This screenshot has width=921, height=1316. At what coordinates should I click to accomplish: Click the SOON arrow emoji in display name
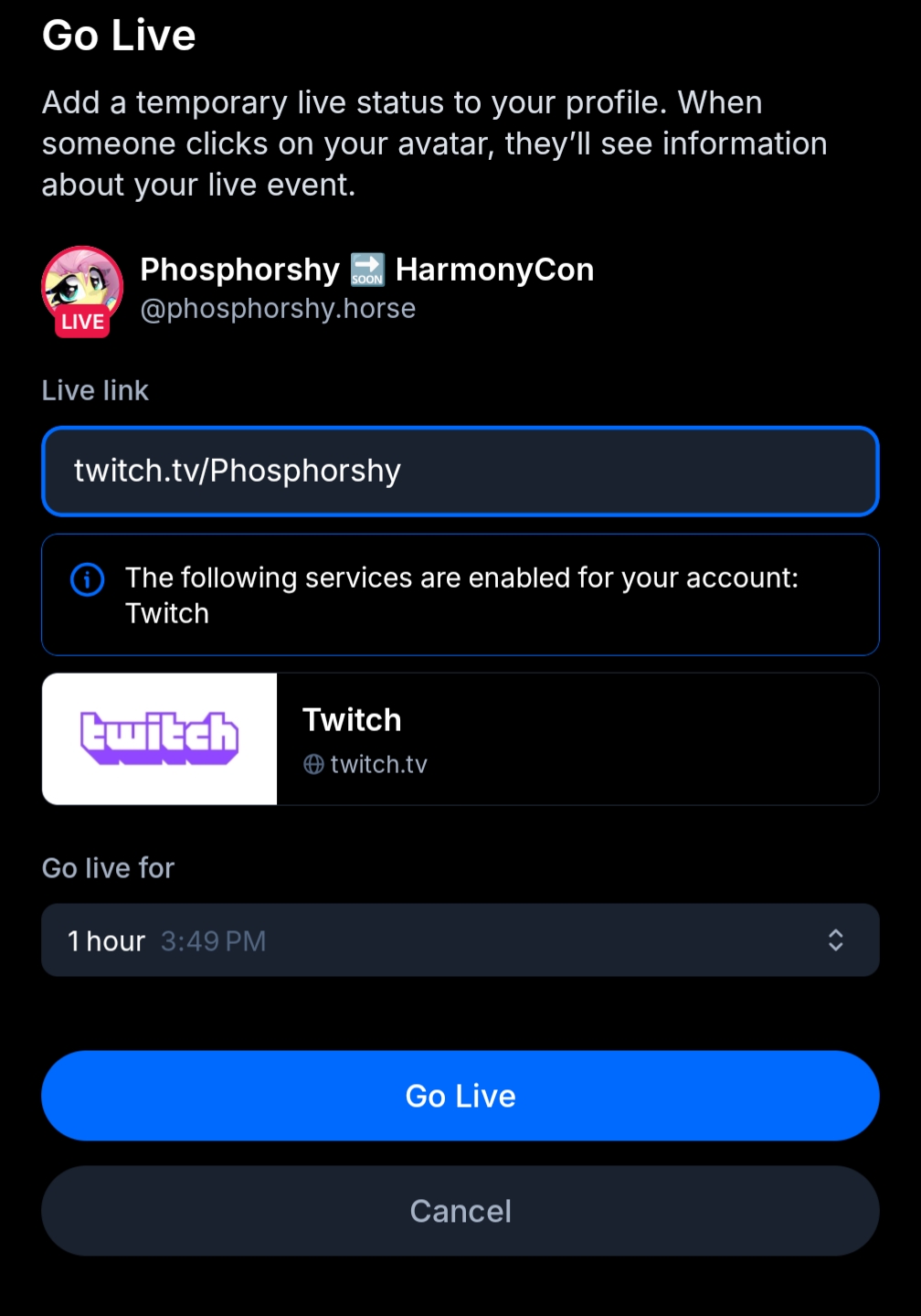point(367,271)
